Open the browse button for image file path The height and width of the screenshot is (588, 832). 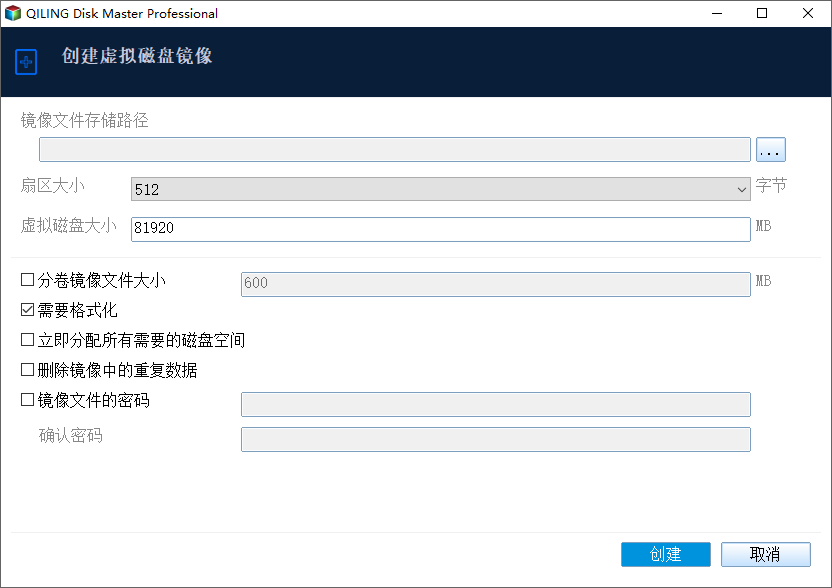(770, 148)
